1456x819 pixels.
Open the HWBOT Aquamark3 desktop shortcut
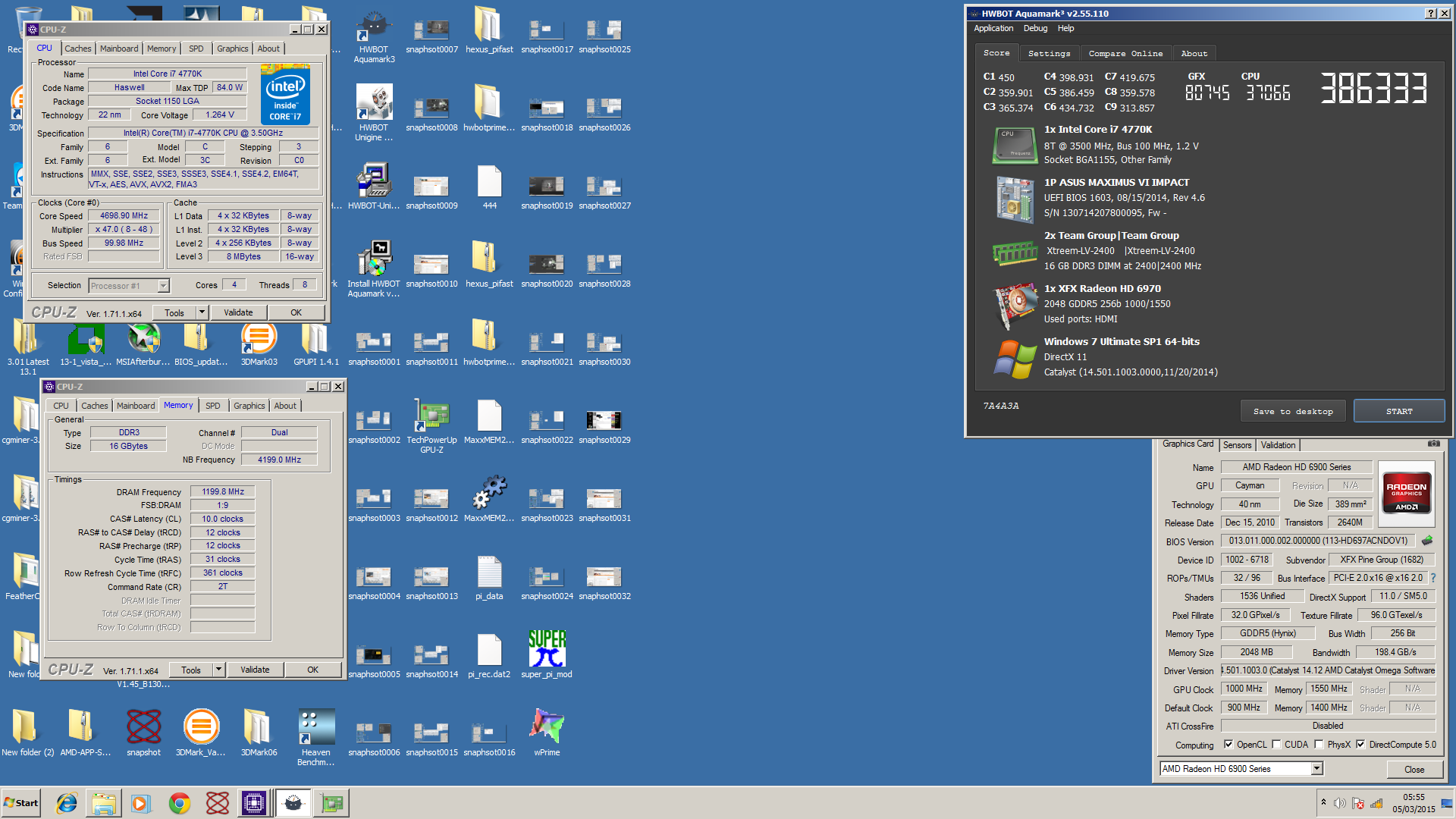[374, 36]
